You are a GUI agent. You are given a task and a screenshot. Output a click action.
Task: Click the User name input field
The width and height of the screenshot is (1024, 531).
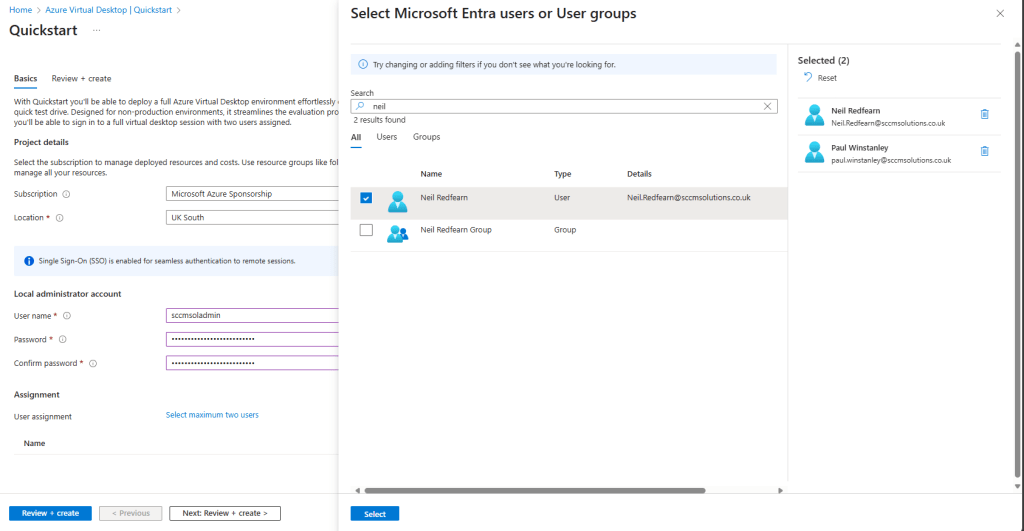pyautogui.click(x=252, y=316)
